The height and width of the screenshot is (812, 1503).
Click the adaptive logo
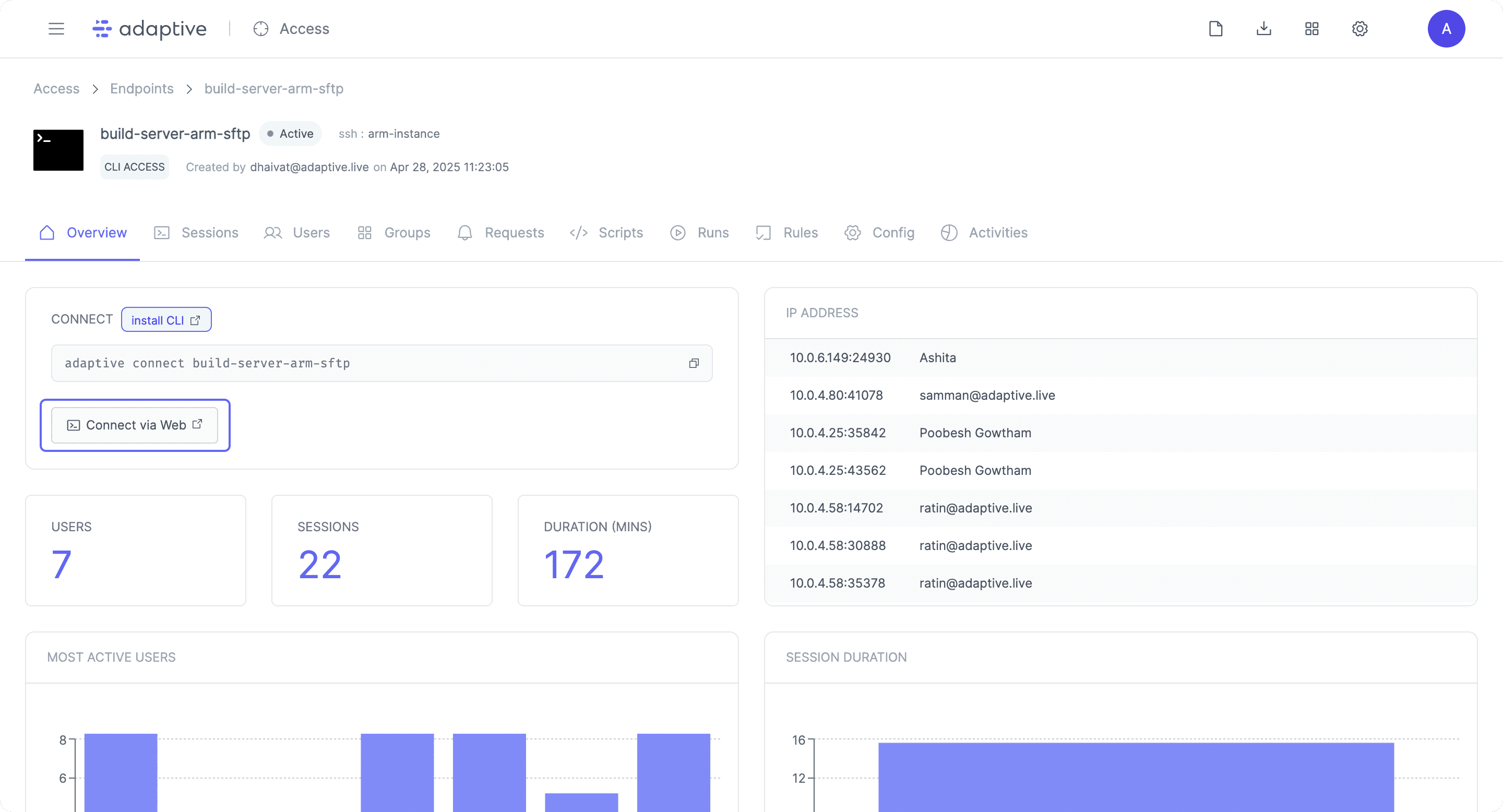tap(149, 29)
